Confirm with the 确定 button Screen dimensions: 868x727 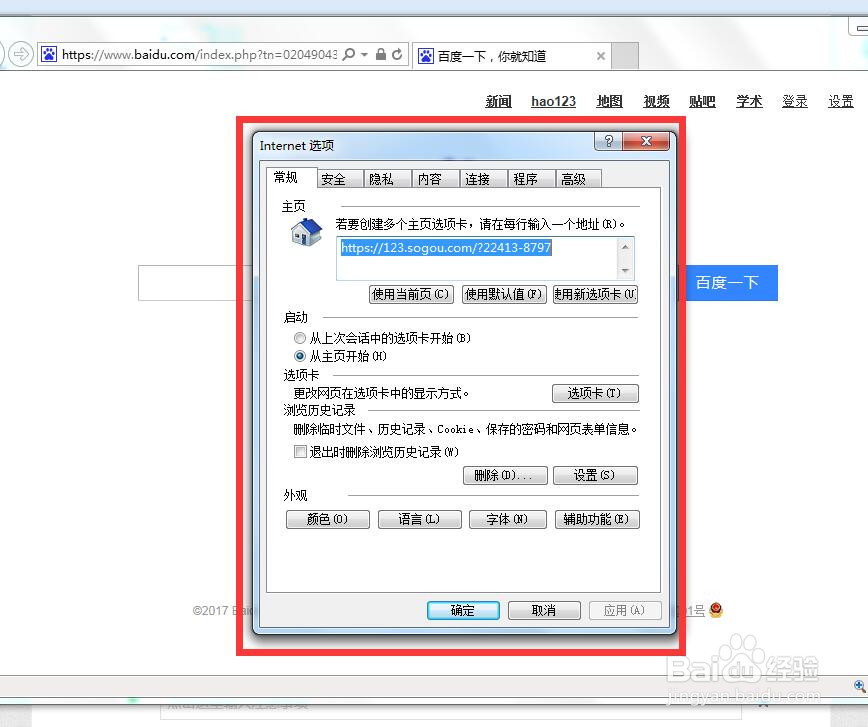click(463, 610)
